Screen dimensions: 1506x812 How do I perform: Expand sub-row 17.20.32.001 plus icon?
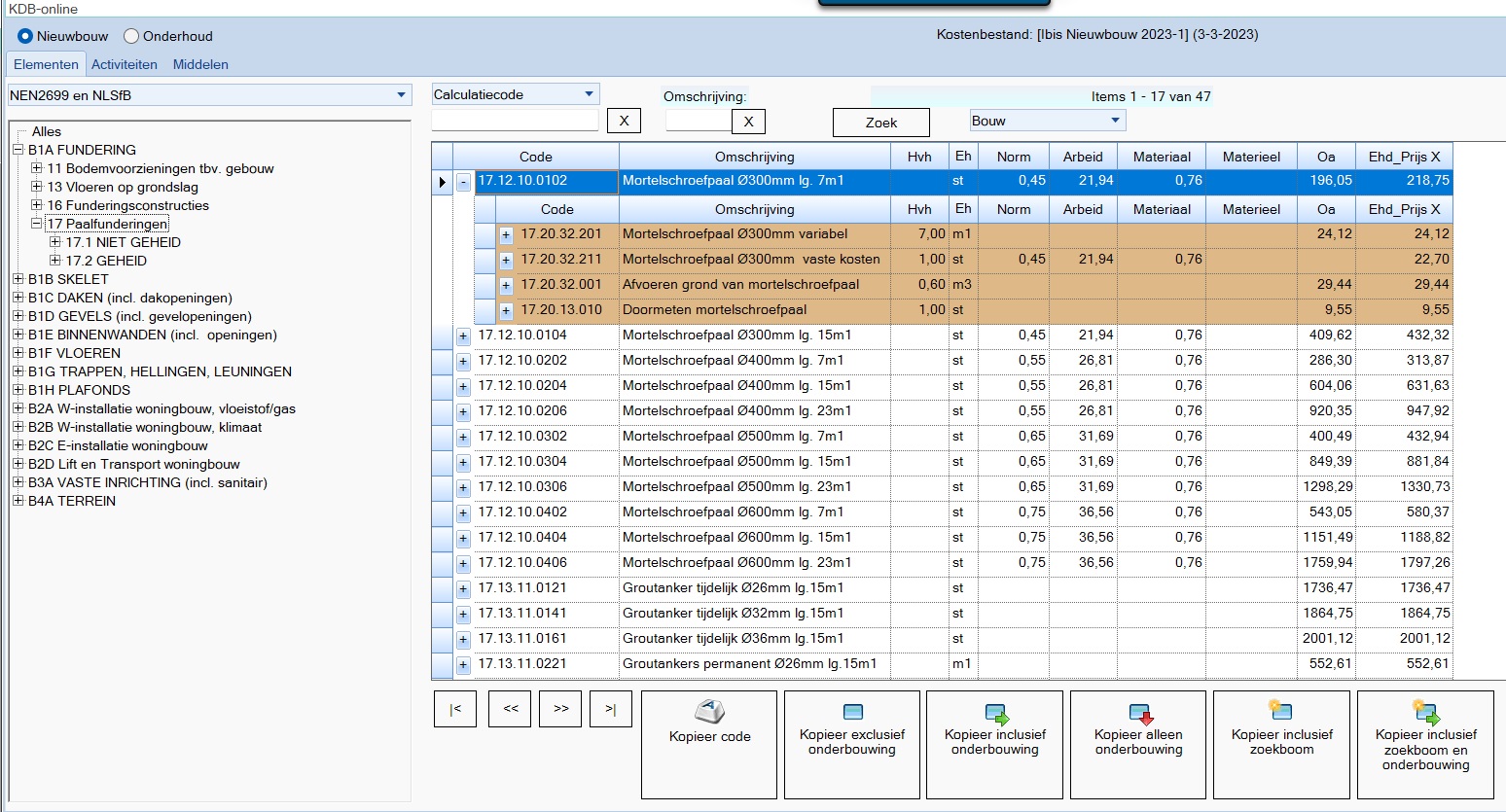click(506, 286)
